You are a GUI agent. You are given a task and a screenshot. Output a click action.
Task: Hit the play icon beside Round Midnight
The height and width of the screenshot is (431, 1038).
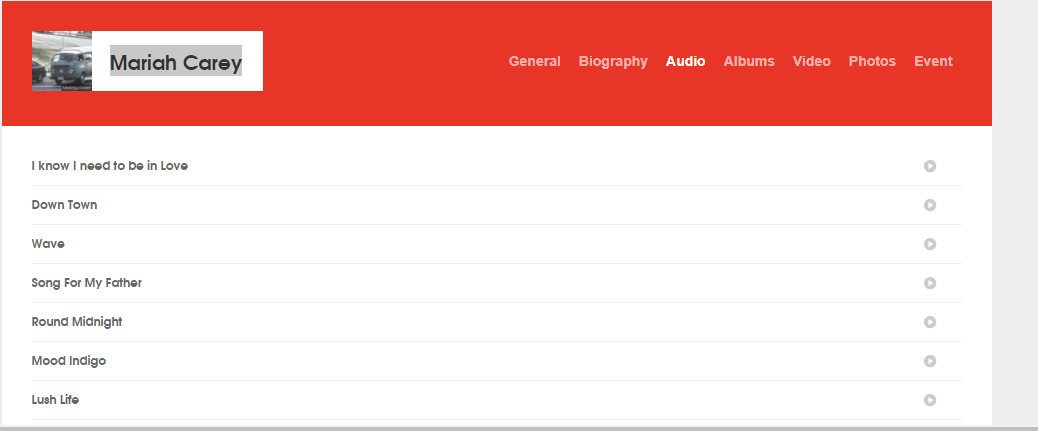point(930,322)
